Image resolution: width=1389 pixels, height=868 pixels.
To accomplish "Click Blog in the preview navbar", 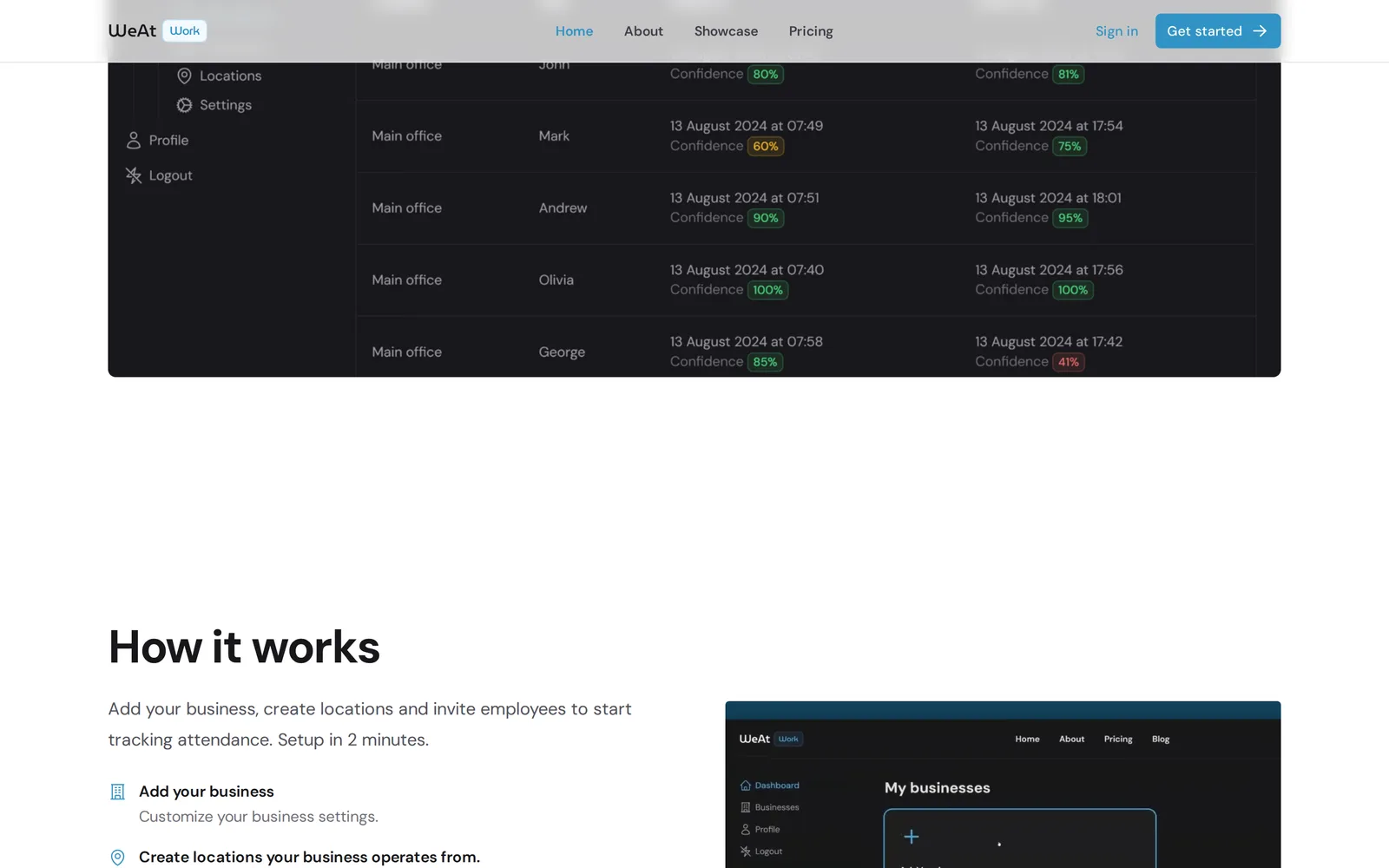I will click(x=1161, y=740).
